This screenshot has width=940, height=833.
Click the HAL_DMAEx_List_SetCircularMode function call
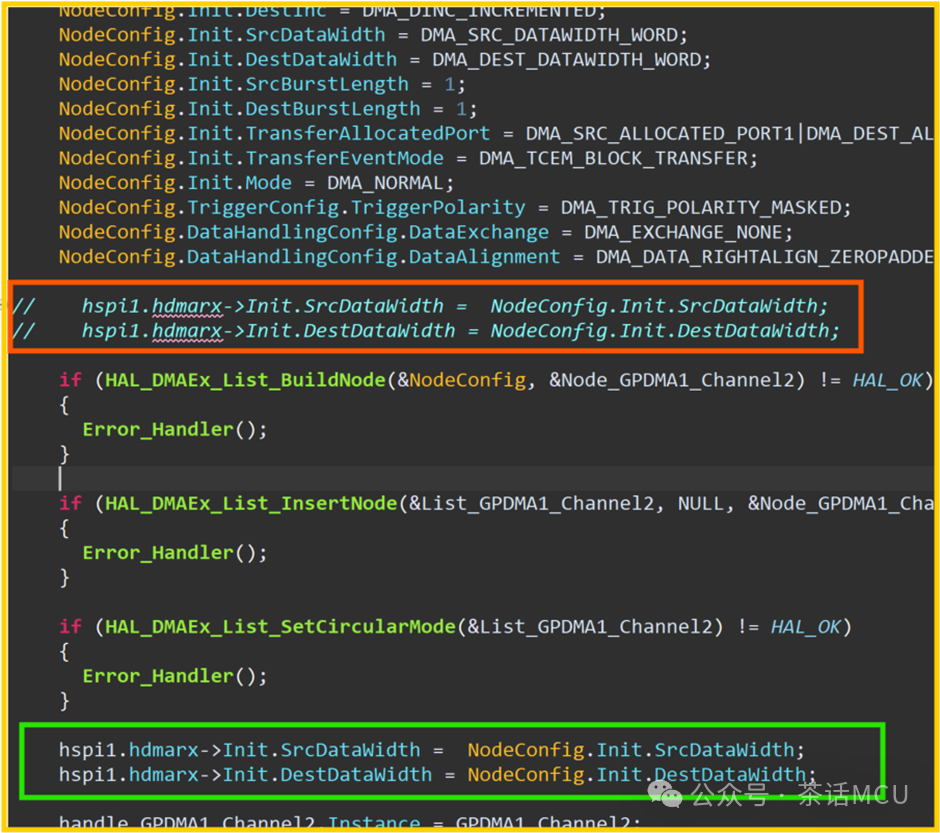(281, 627)
